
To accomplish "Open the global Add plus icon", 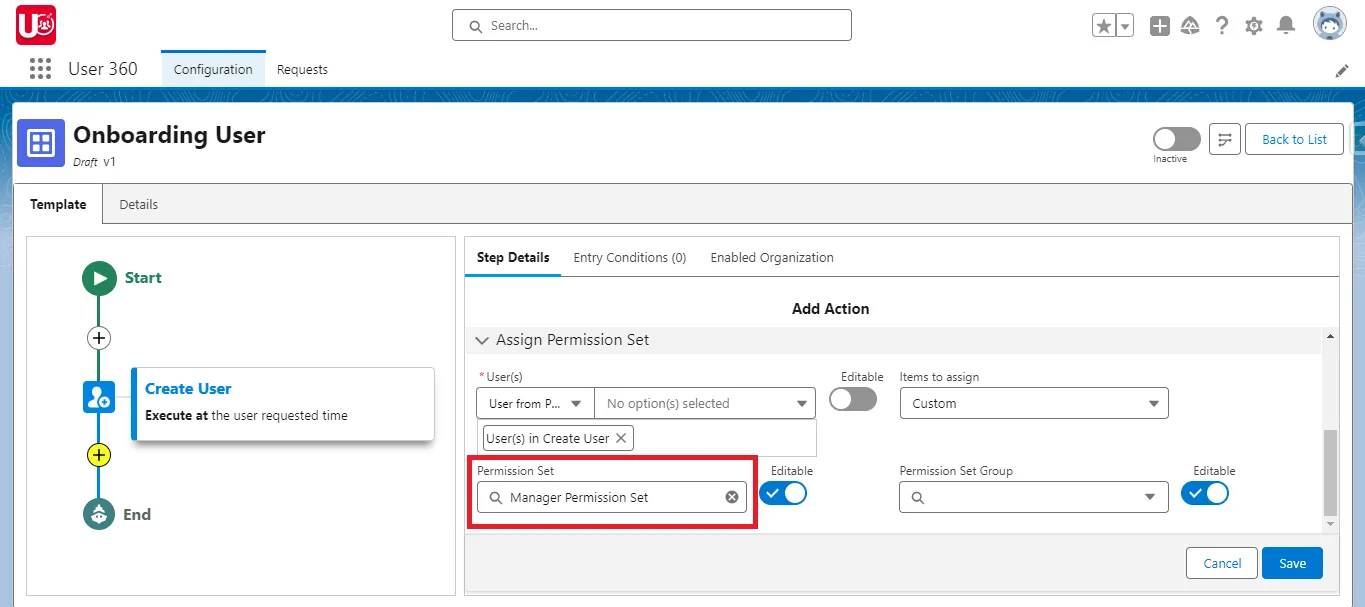I will pos(1159,24).
